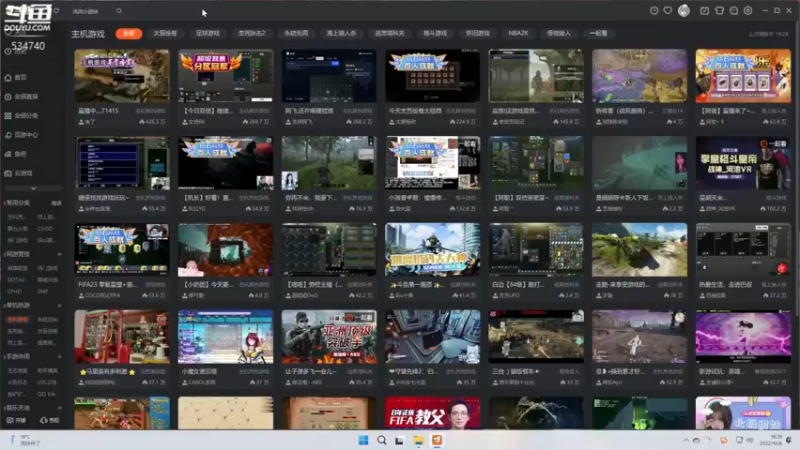The height and width of the screenshot is (450, 800).
Task: Open the skin shirt icon
Action: [x=719, y=10]
